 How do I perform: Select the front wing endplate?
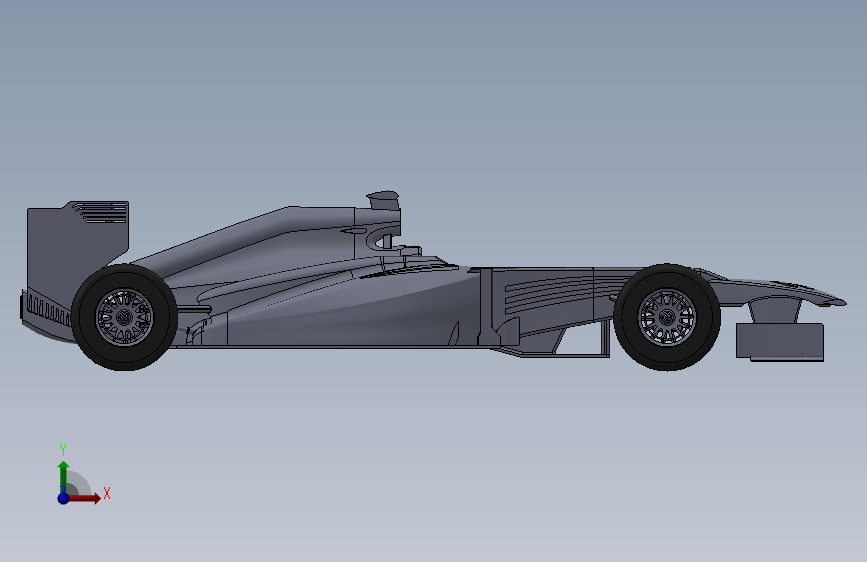click(x=780, y=342)
